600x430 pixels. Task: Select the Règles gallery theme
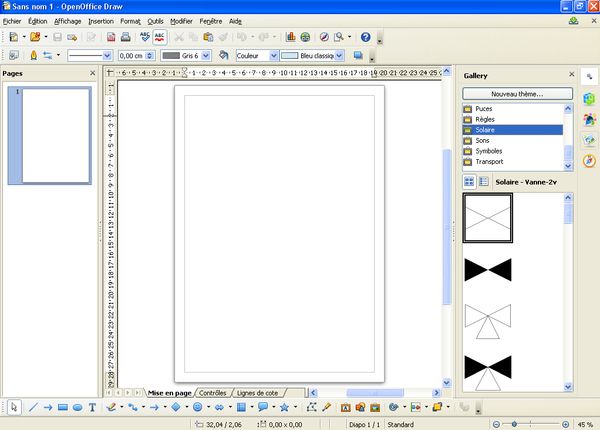point(513,119)
